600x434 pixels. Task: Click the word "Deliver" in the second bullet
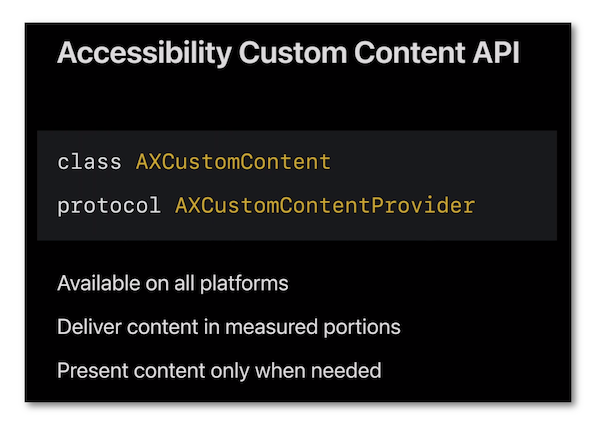[x=89, y=327]
